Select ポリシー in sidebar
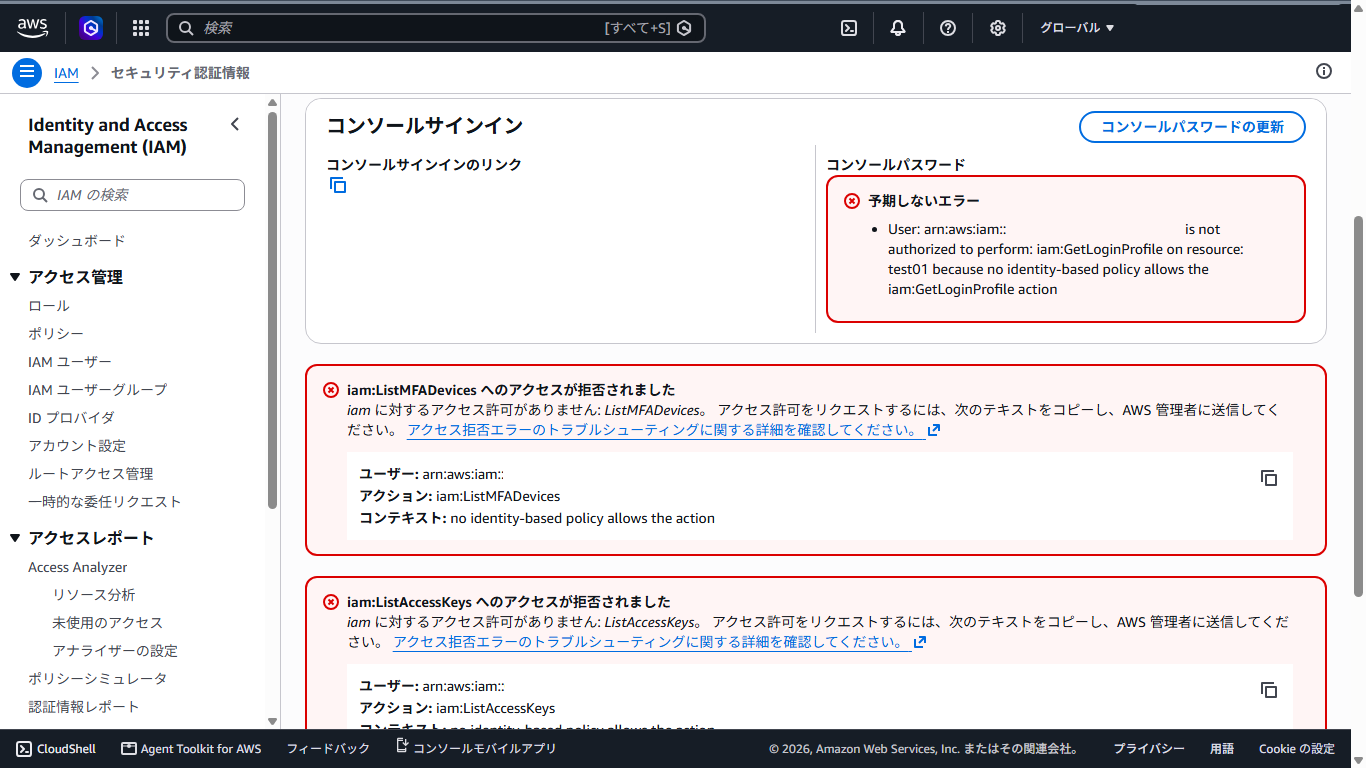1366x768 pixels. click(x=56, y=334)
